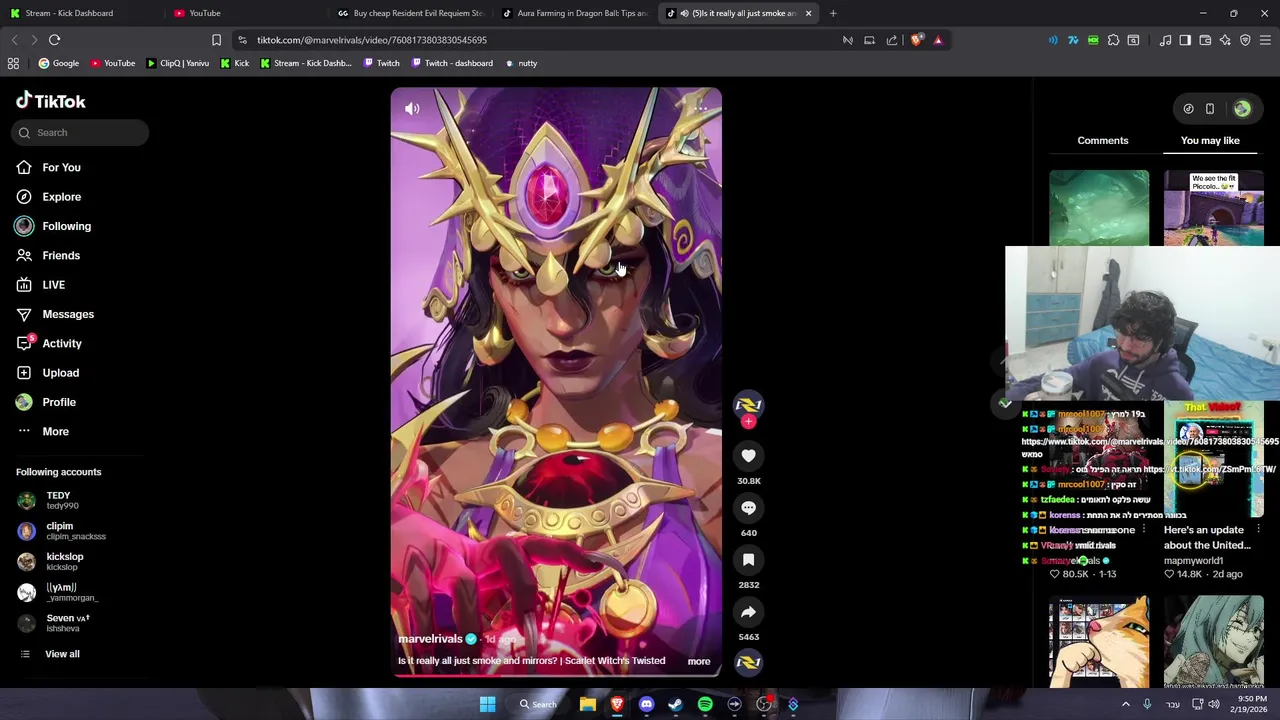Open TEDY following account
1280x720 pixels.
tap(60, 500)
